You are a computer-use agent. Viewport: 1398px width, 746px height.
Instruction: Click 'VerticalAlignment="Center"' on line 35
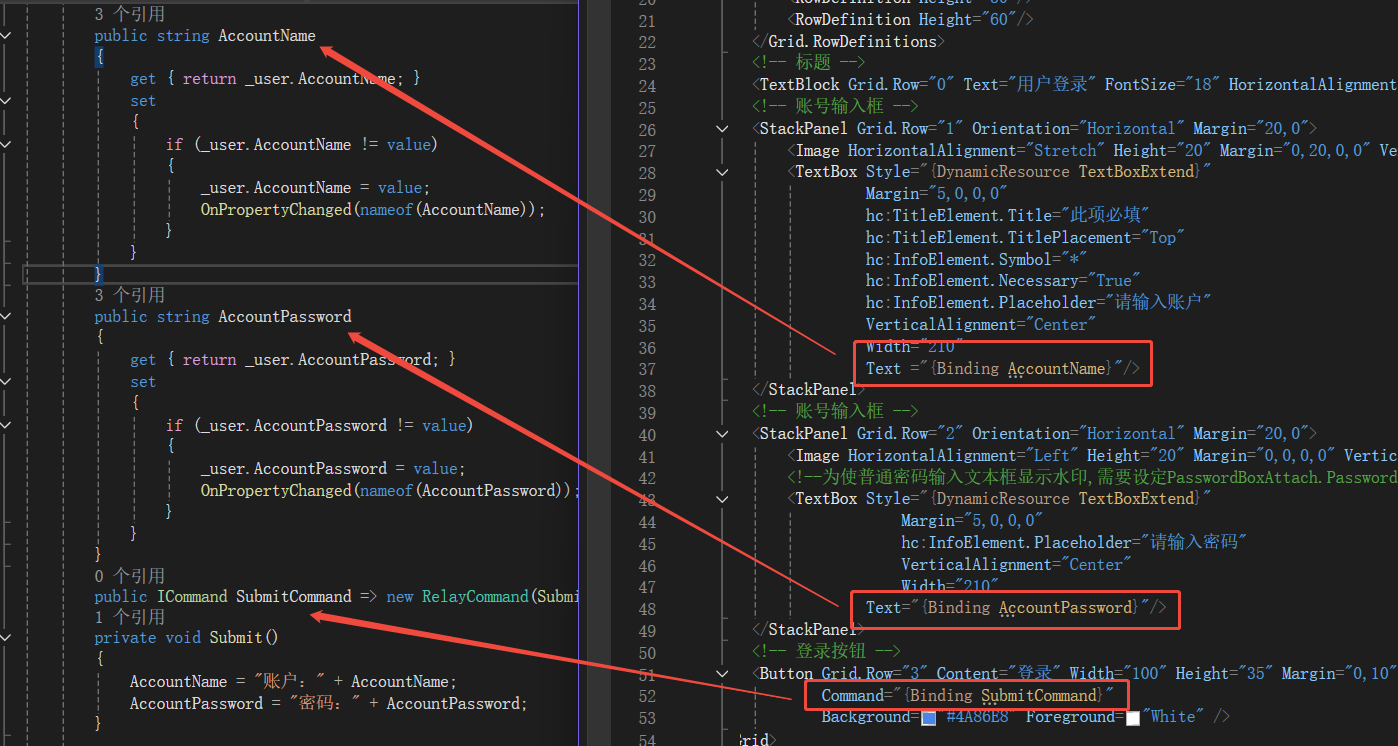click(x=981, y=325)
